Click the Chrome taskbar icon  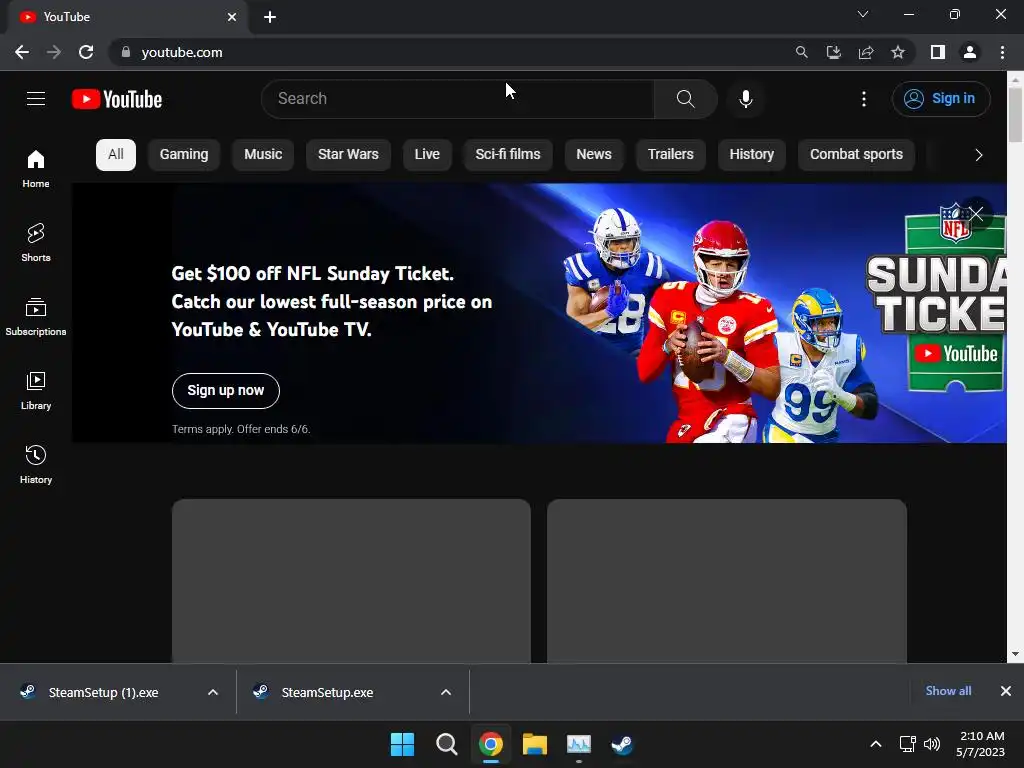pos(491,744)
